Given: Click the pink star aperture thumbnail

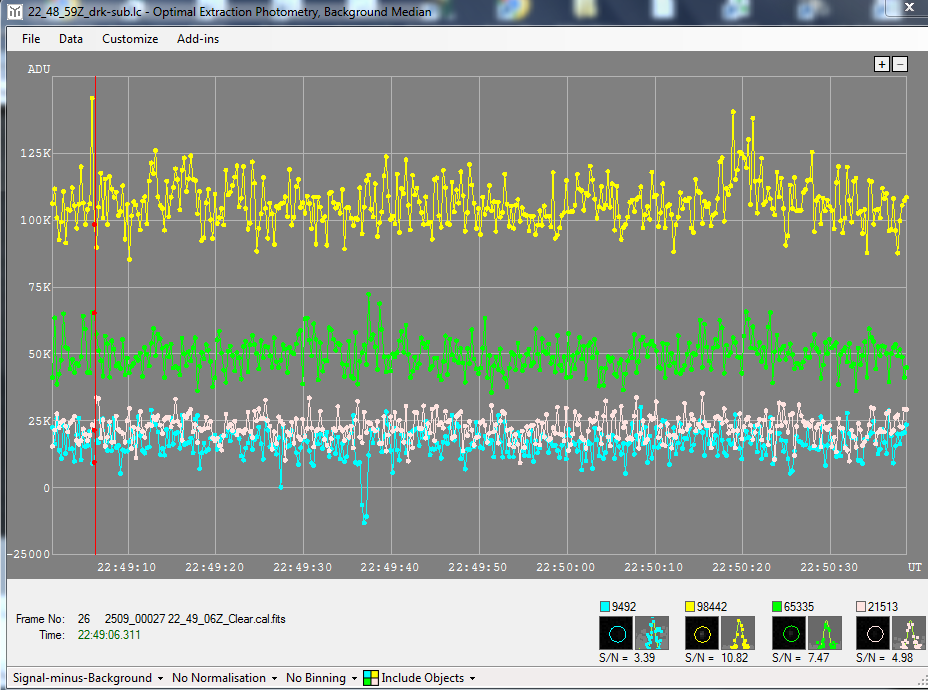Looking at the screenshot, I should (x=876, y=633).
